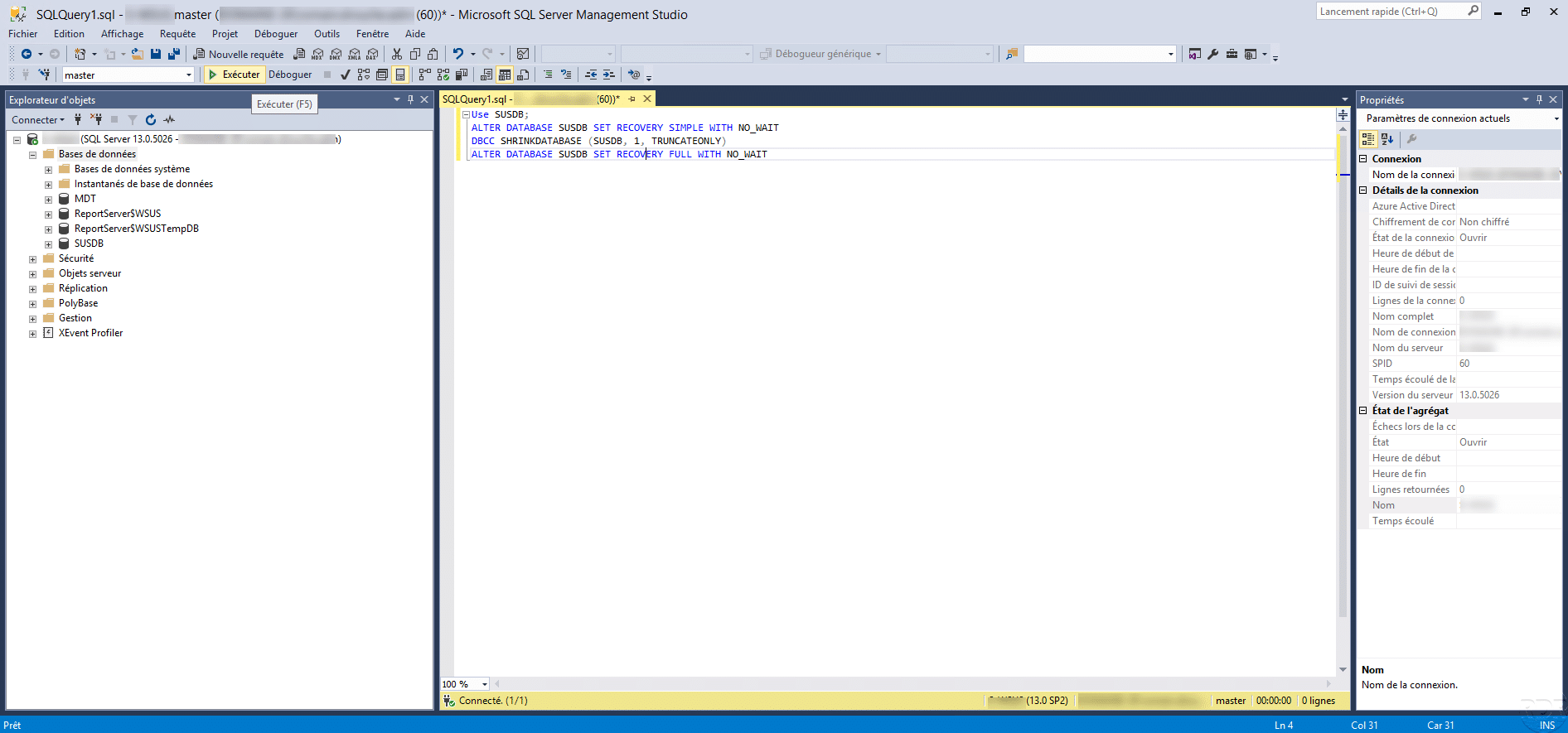
Task: Collapse the Bases de données node
Action: pos(32,155)
